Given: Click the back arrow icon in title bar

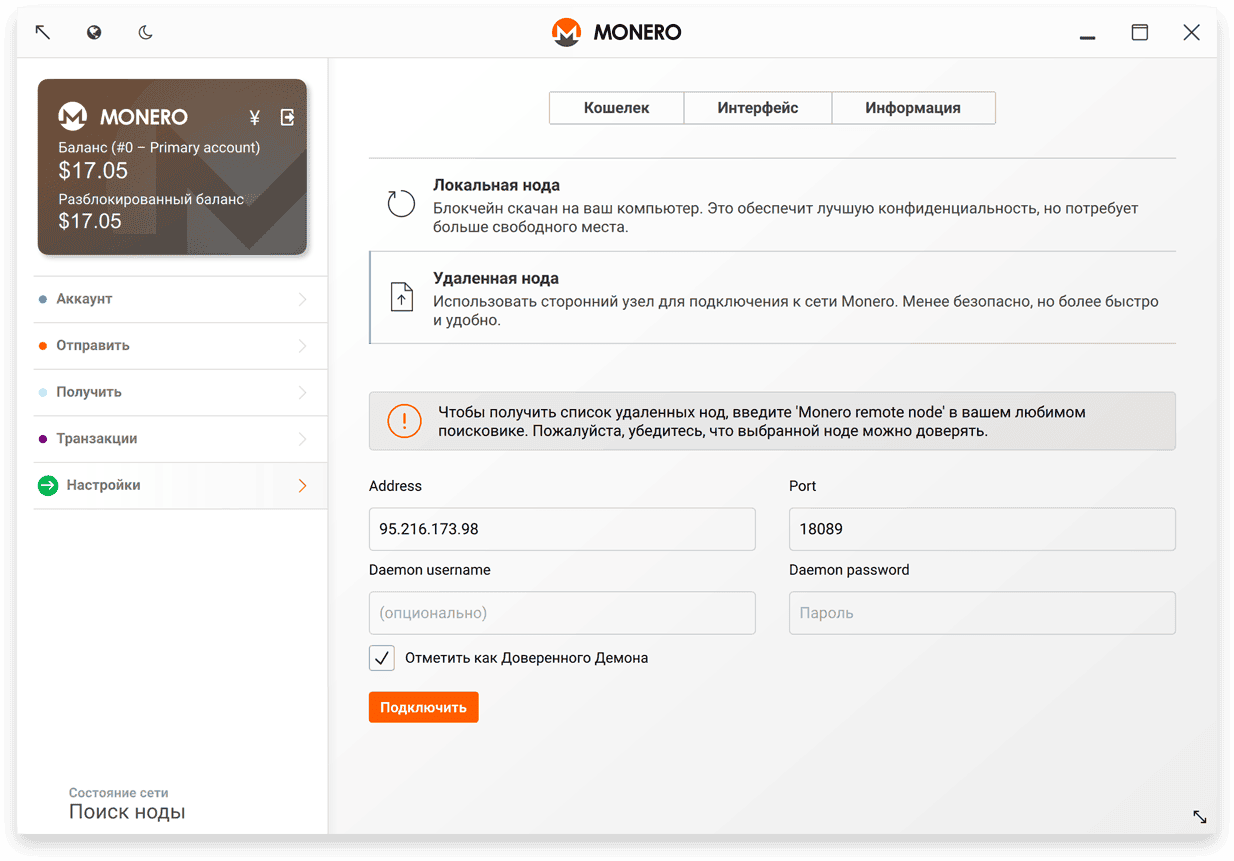Looking at the screenshot, I should pos(42,32).
